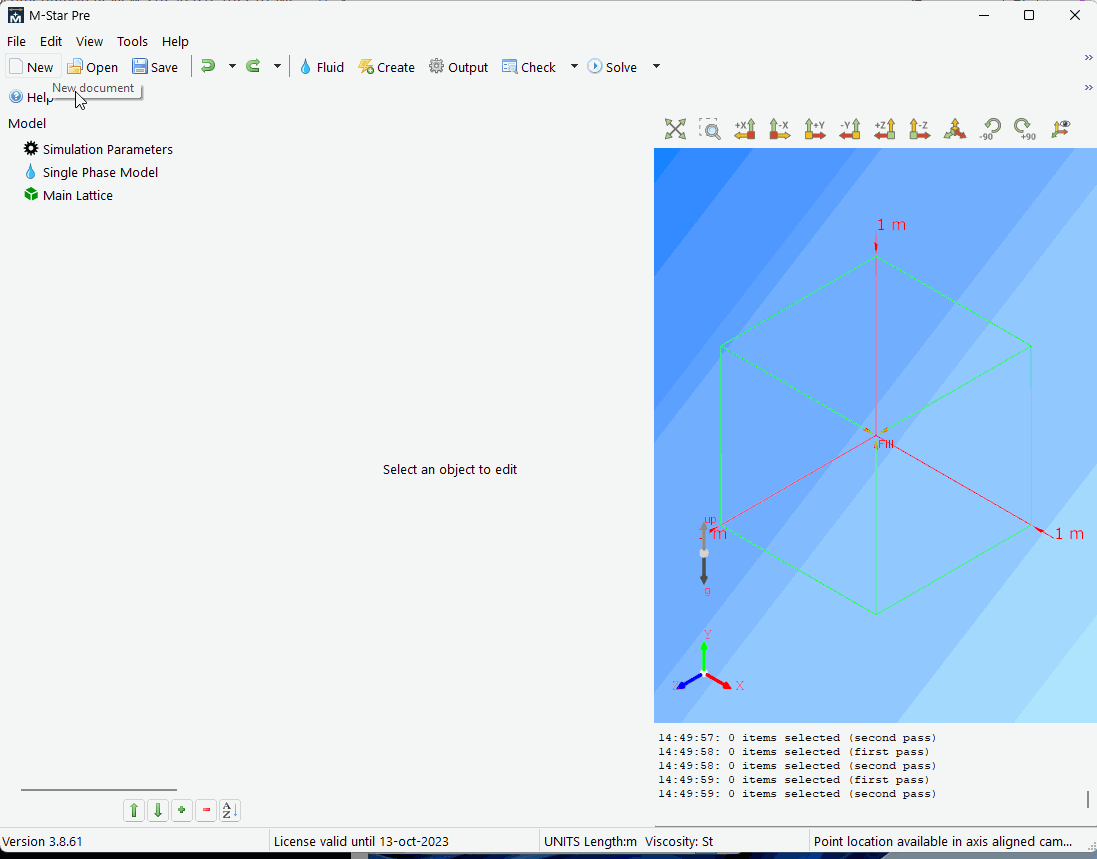Open a file with the Open button
The width and height of the screenshot is (1097, 859).
pos(92,67)
